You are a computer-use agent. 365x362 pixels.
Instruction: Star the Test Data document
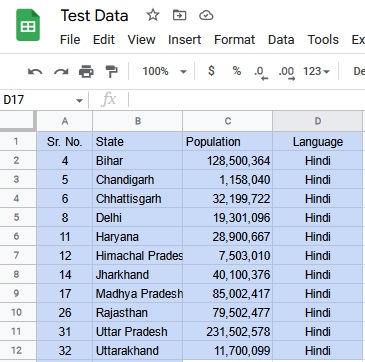153,15
